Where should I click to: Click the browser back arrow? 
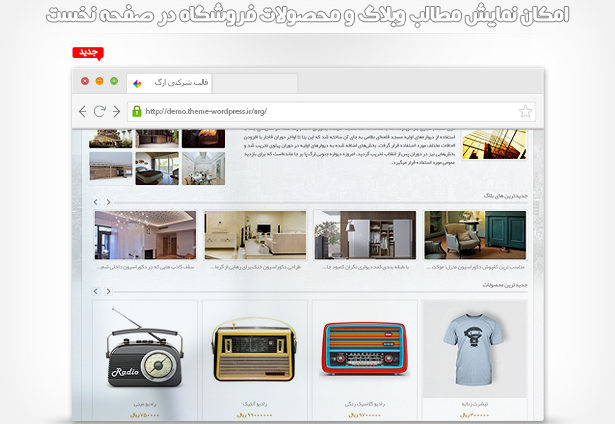(x=83, y=111)
